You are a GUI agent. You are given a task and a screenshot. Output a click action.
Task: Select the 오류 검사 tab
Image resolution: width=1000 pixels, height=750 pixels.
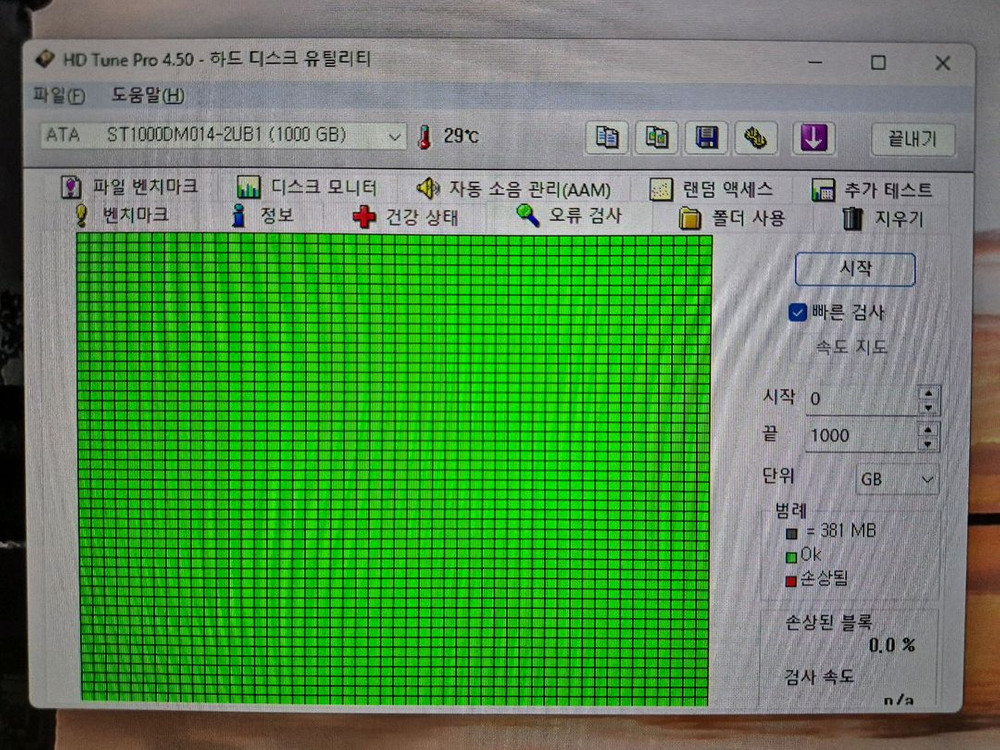click(569, 216)
